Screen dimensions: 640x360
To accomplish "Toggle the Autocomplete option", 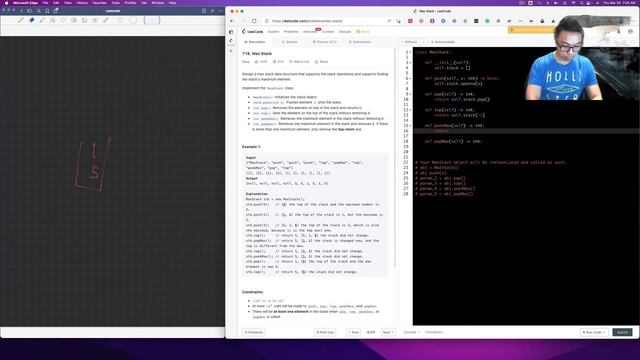I will click(x=443, y=42).
